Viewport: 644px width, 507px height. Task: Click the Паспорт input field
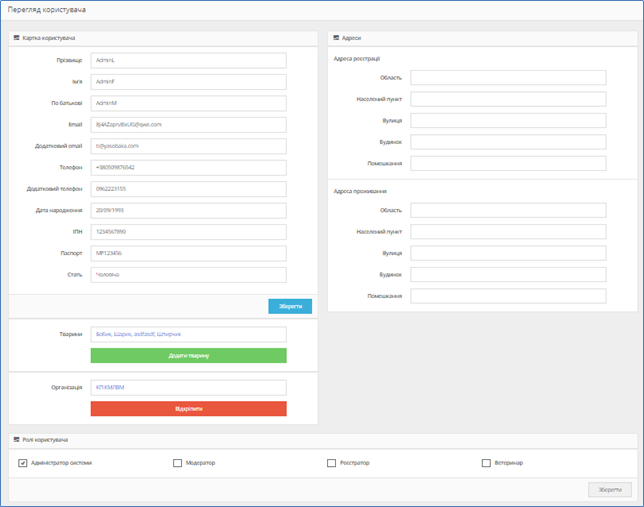tap(188, 253)
